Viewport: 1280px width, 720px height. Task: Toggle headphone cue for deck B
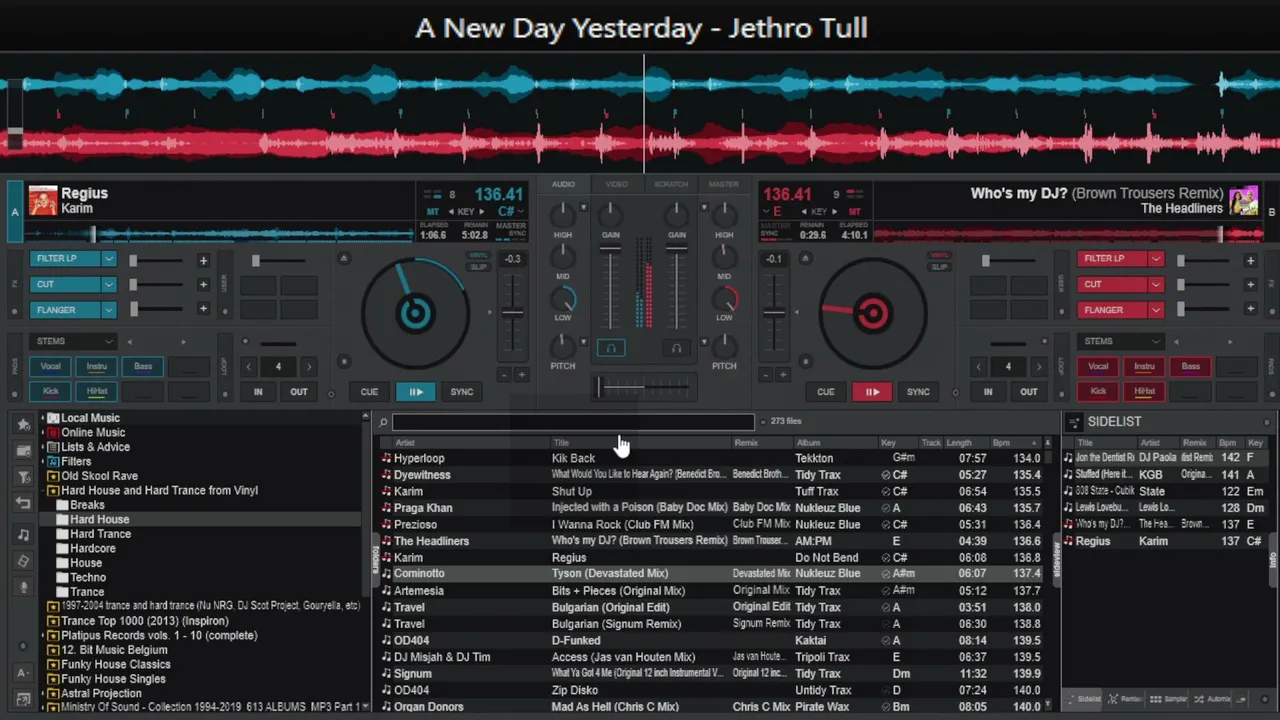click(x=677, y=348)
